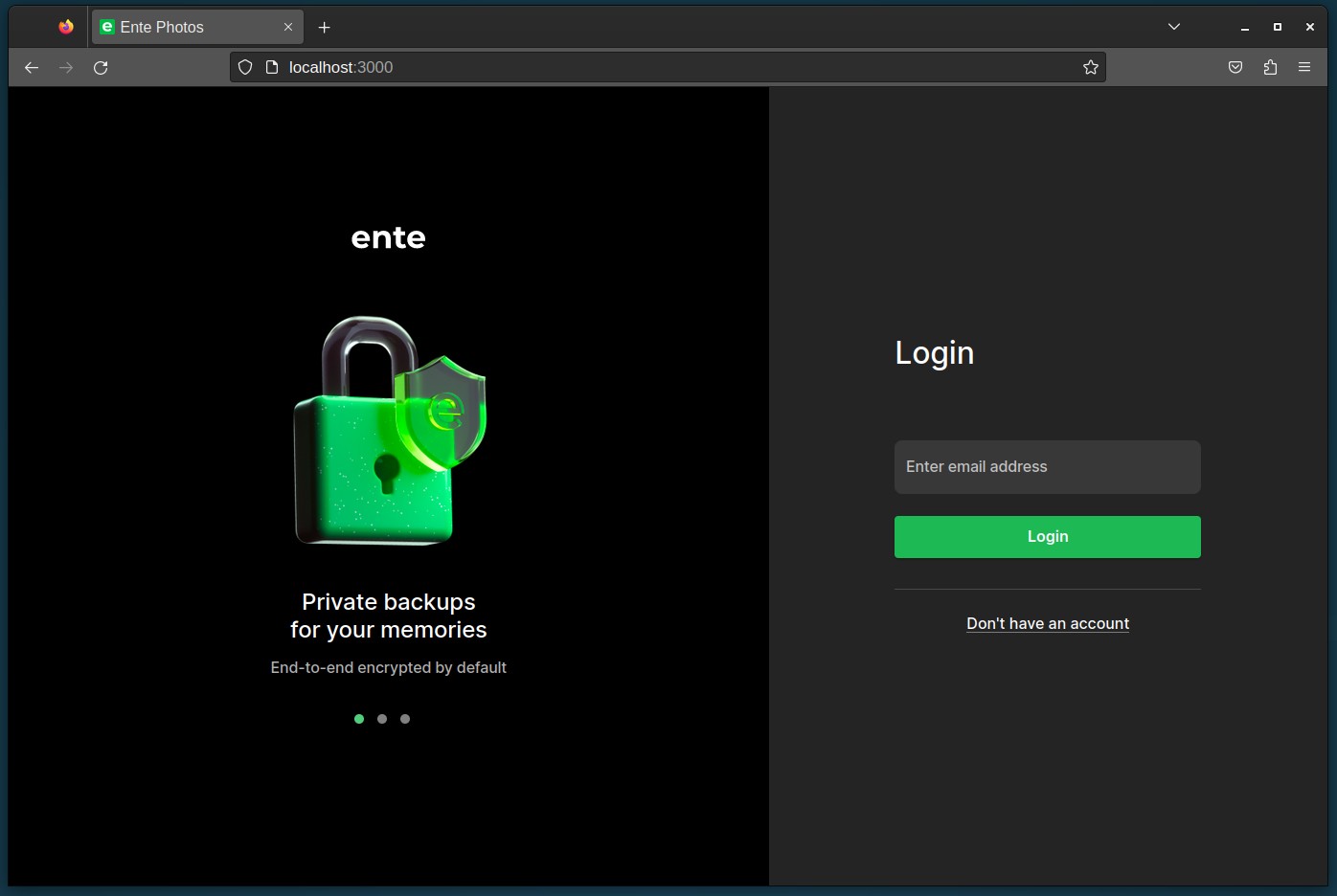Maximize the Firefox window
The height and width of the screenshot is (896, 1337).
[1278, 27]
